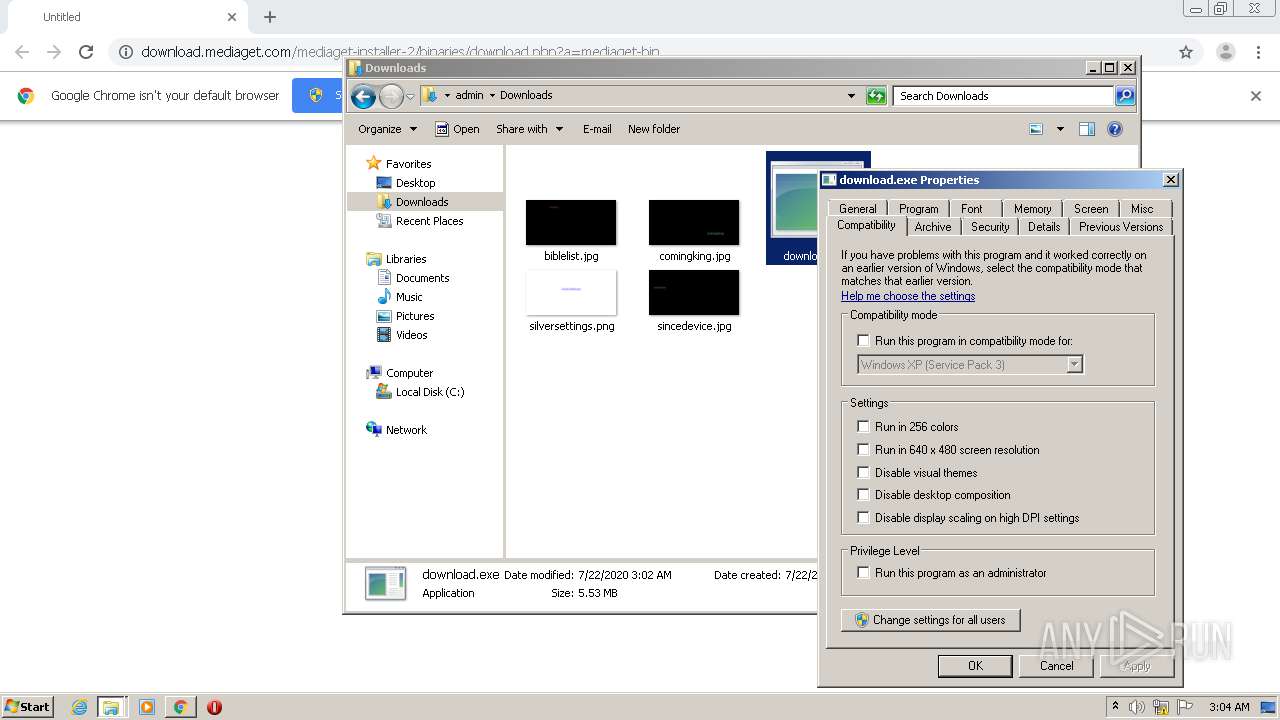This screenshot has width=1280, height=720.
Task: Switch to the Previous Versions tab
Action: click(1121, 227)
